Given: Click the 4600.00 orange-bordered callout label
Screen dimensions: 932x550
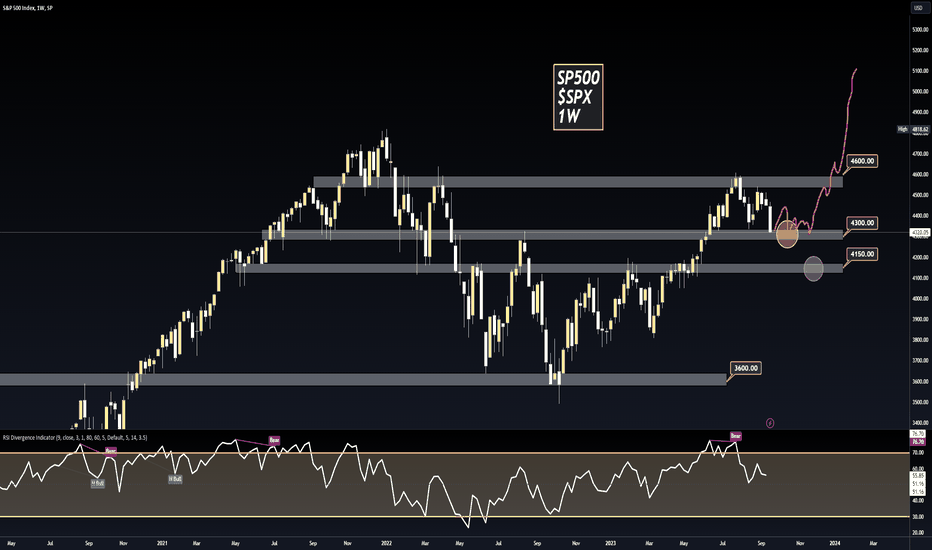Looking at the screenshot, I should click(x=862, y=161).
